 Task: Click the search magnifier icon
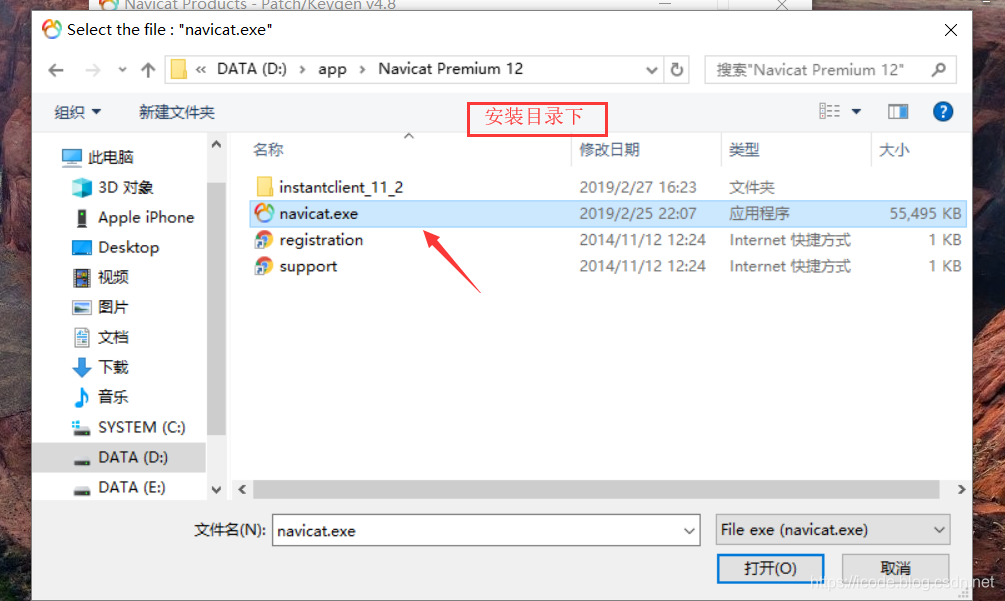pyautogui.click(x=939, y=70)
